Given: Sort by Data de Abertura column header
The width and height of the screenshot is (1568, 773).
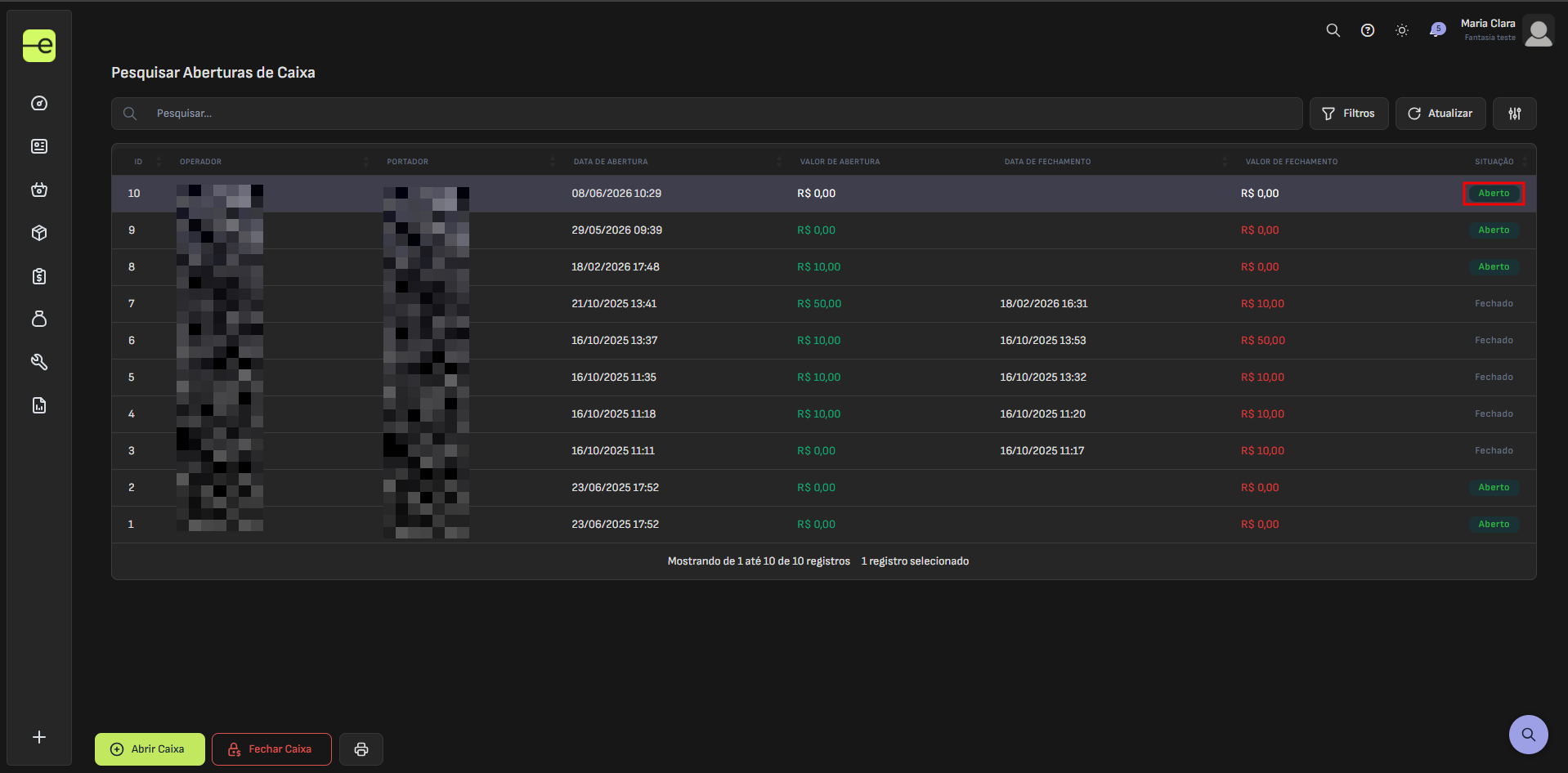Looking at the screenshot, I should 611,162.
